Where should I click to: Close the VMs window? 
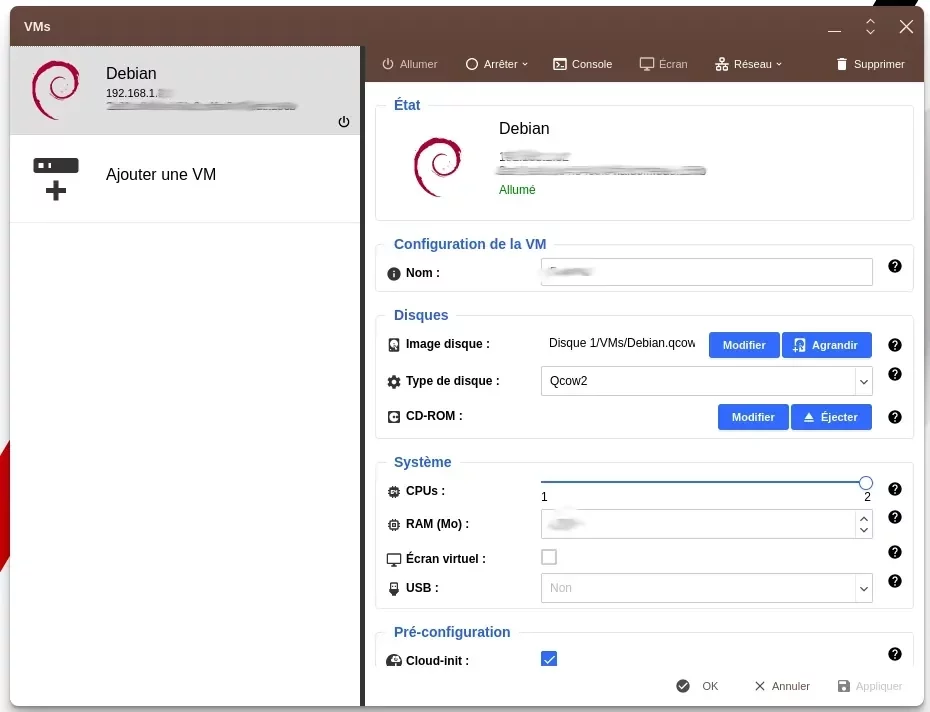click(x=906, y=27)
